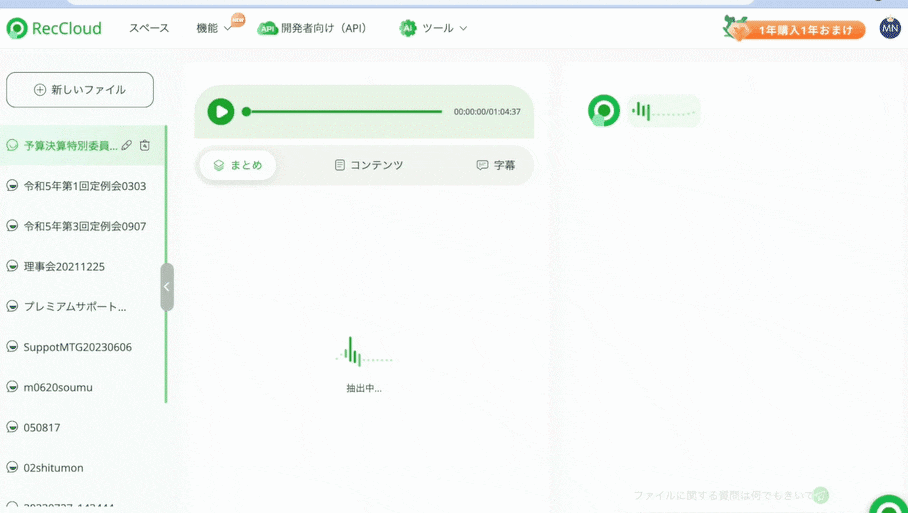Switch to the 字幕 tab
This screenshot has width=908, height=513.
[x=496, y=165]
